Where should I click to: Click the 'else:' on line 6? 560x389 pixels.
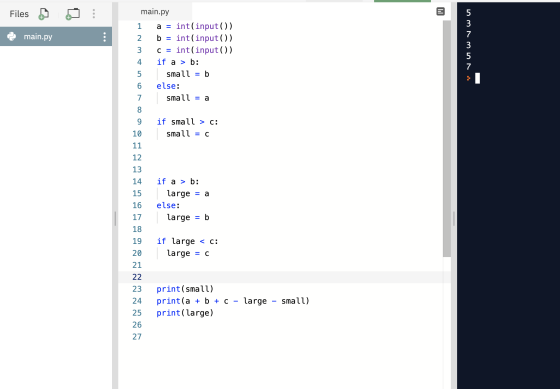[x=168, y=86]
